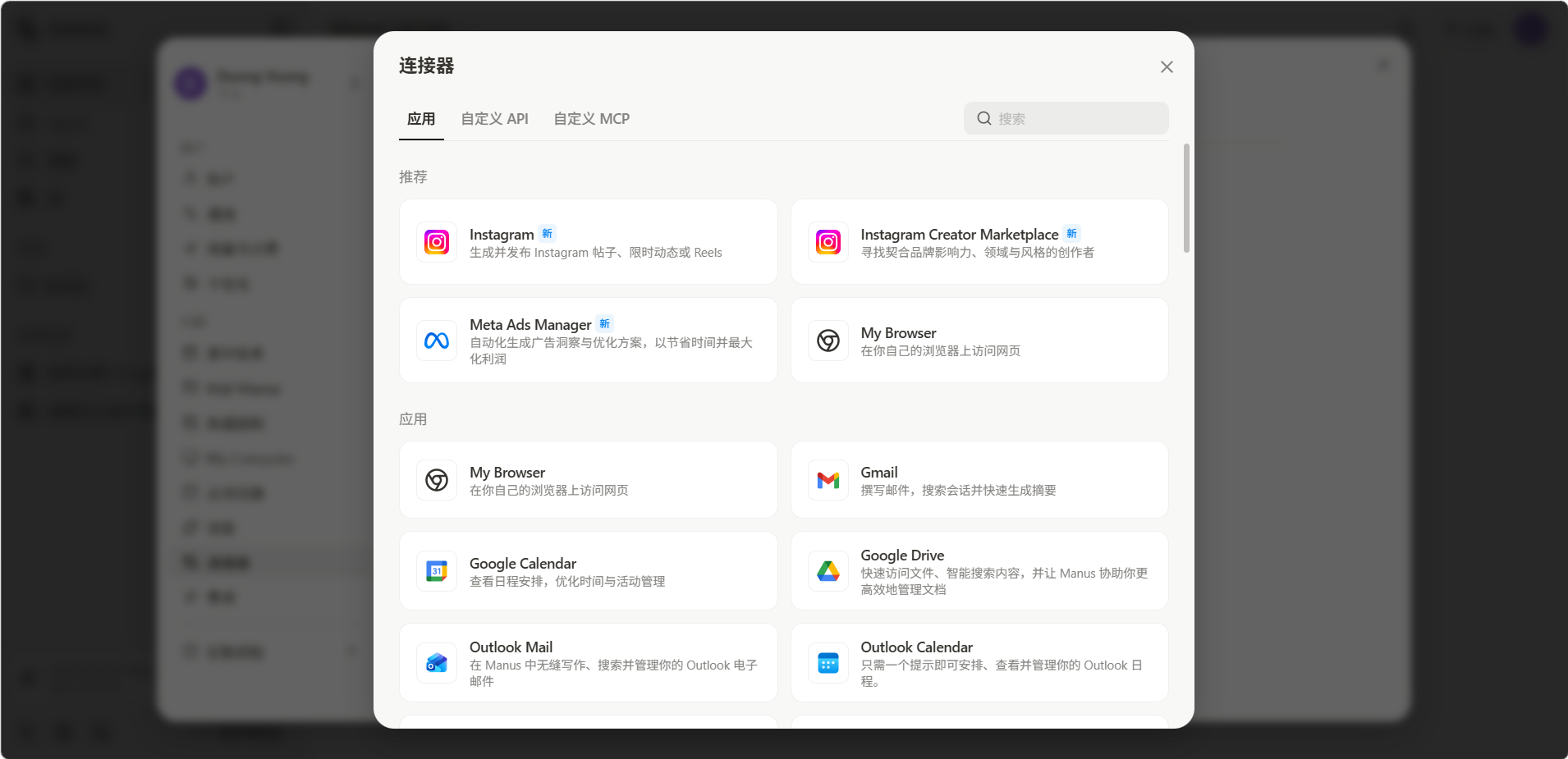This screenshot has height=759, width=1568.
Task: Click the Outlook Calendar logo icon
Action: (x=828, y=663)
